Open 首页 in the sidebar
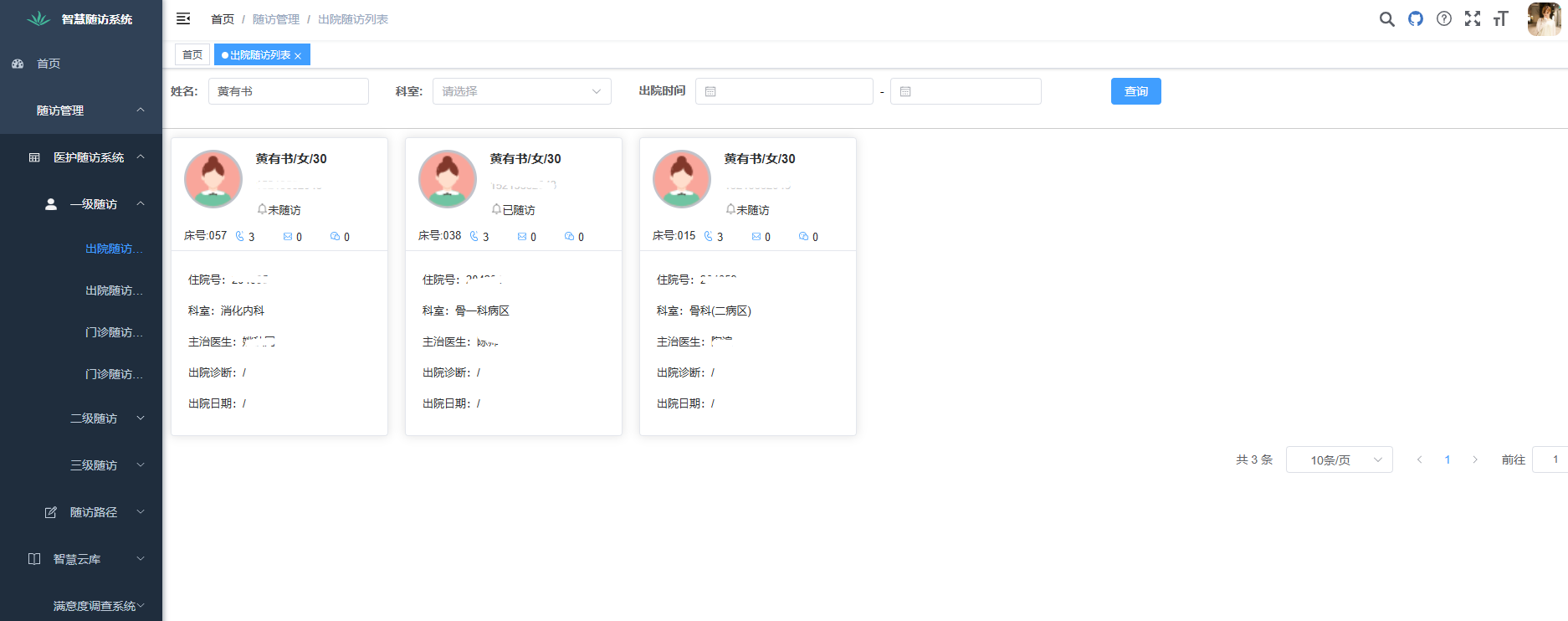Viewport: 1568px width, 621px height. [x=81, y=64]
